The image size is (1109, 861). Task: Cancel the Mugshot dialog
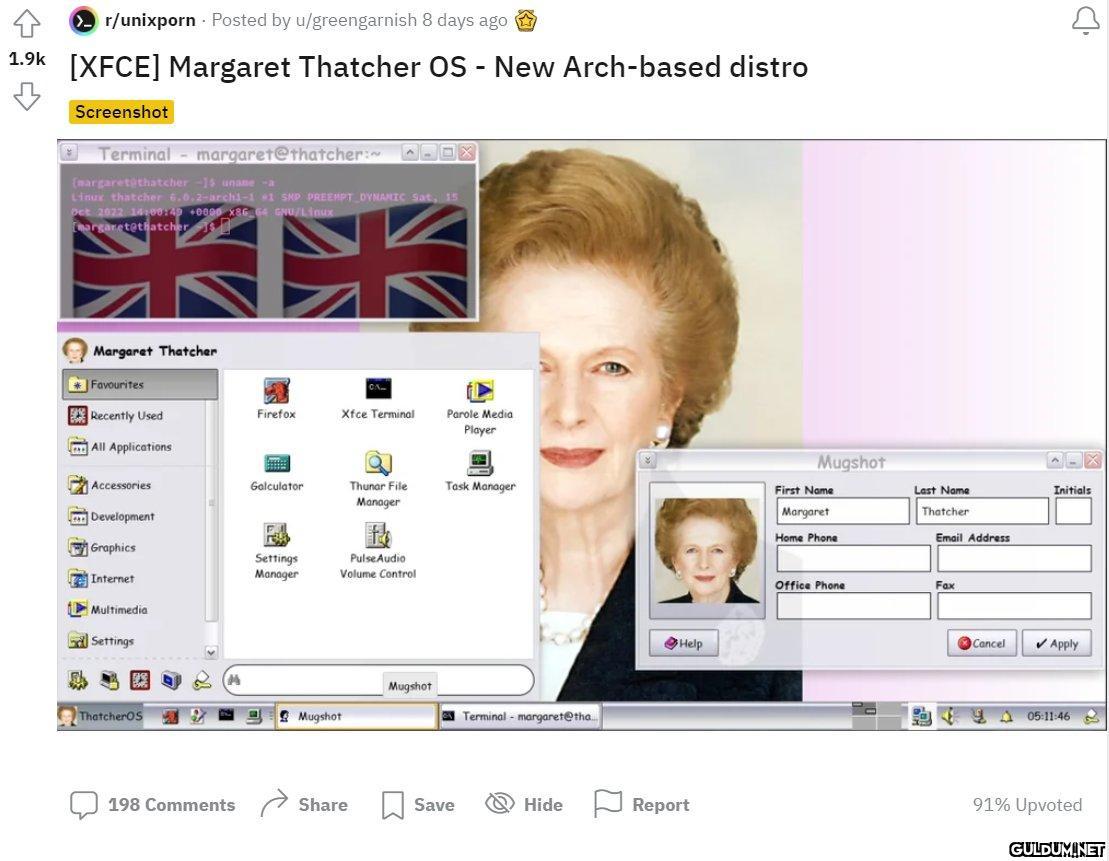tap(982, 643)
